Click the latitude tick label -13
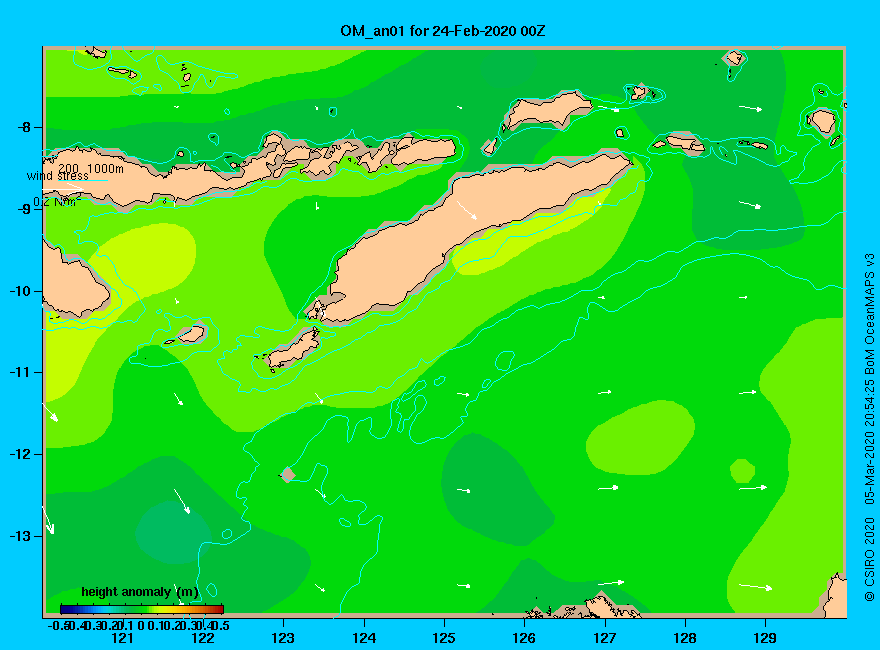The height and width of the screenshot is (650, 880). (x=20, y=536)
